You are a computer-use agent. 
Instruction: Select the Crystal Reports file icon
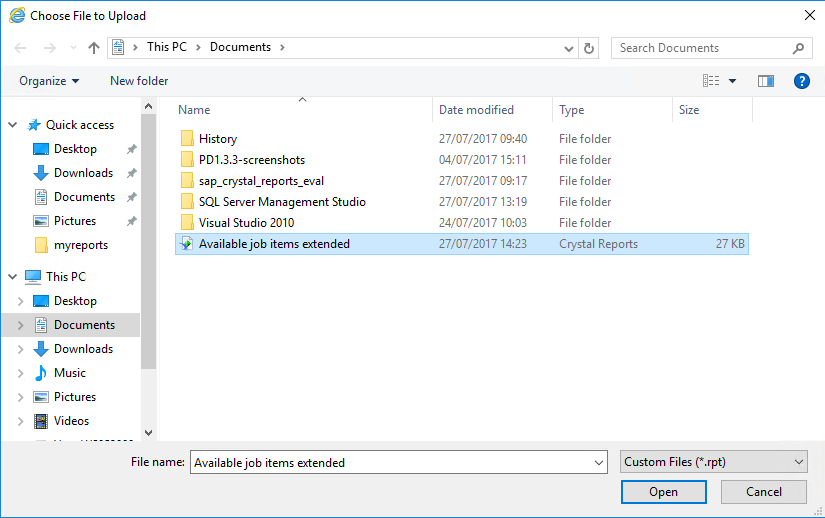click(x=186, y=244)
